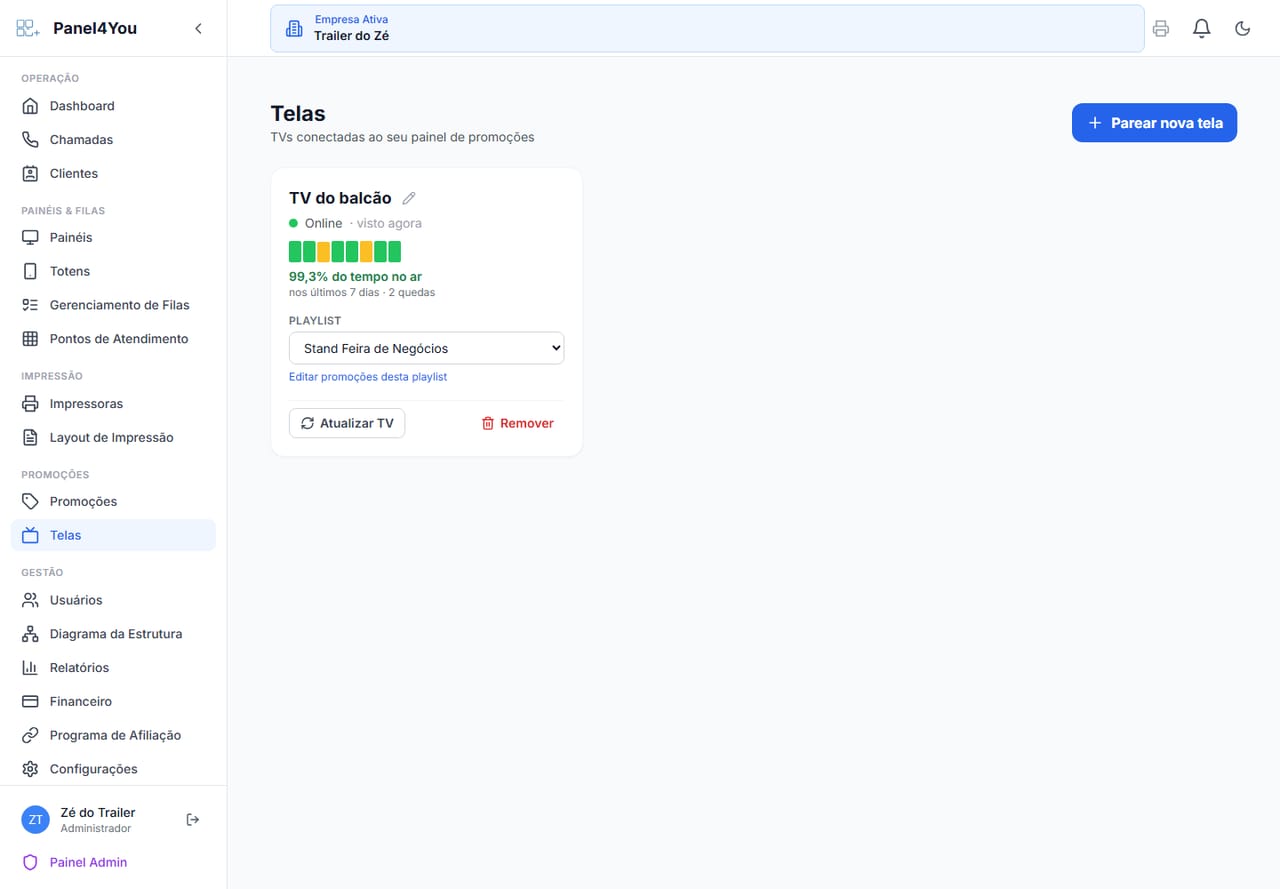Click the Gerenciamento de Filas list icon
The width and height of the screenshot is (1280, 889).
pos(30,305)
